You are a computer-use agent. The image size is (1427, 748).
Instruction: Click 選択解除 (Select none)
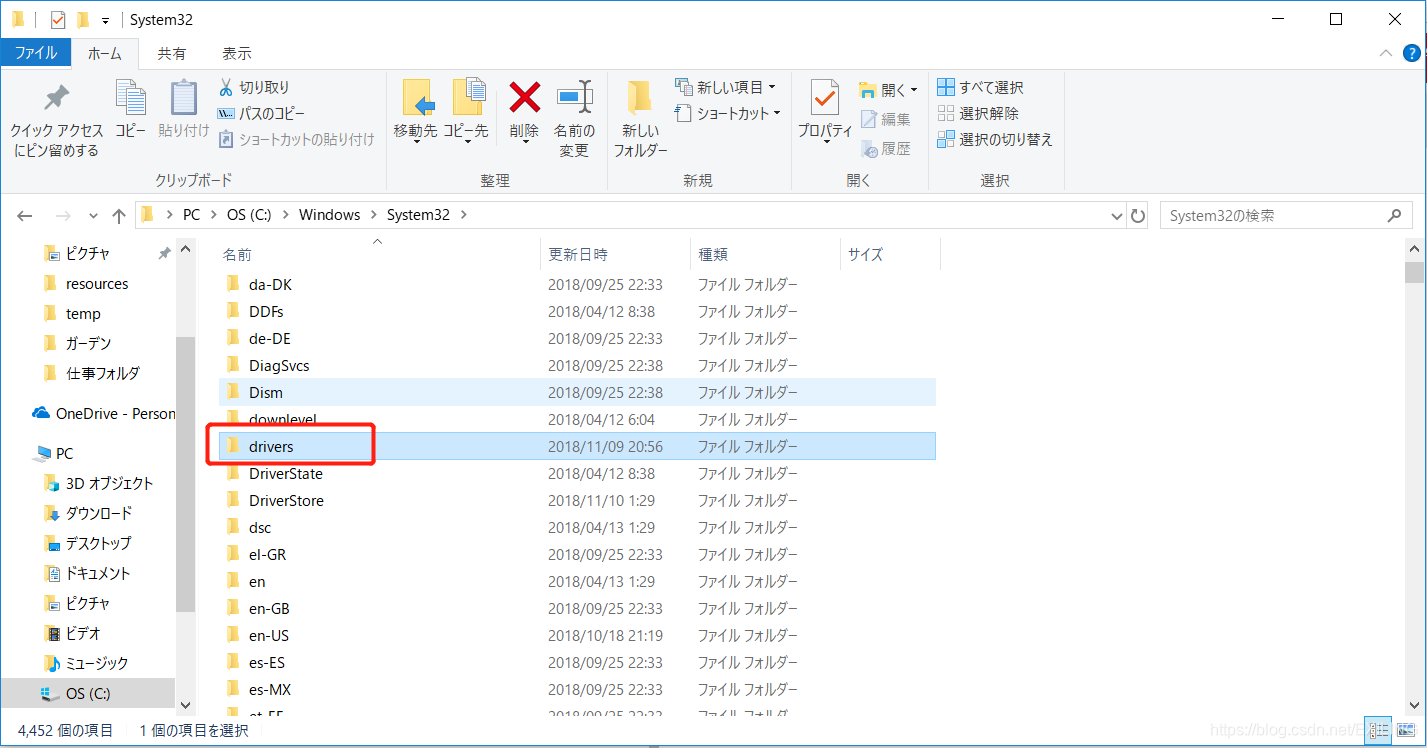coord(978,113)
